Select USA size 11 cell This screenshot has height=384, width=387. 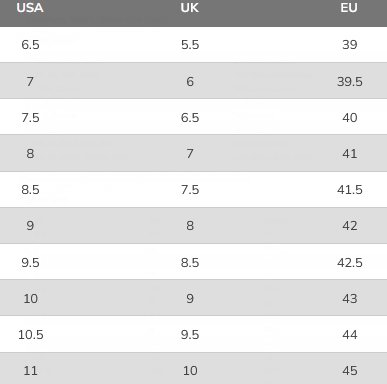pos(30,370)
